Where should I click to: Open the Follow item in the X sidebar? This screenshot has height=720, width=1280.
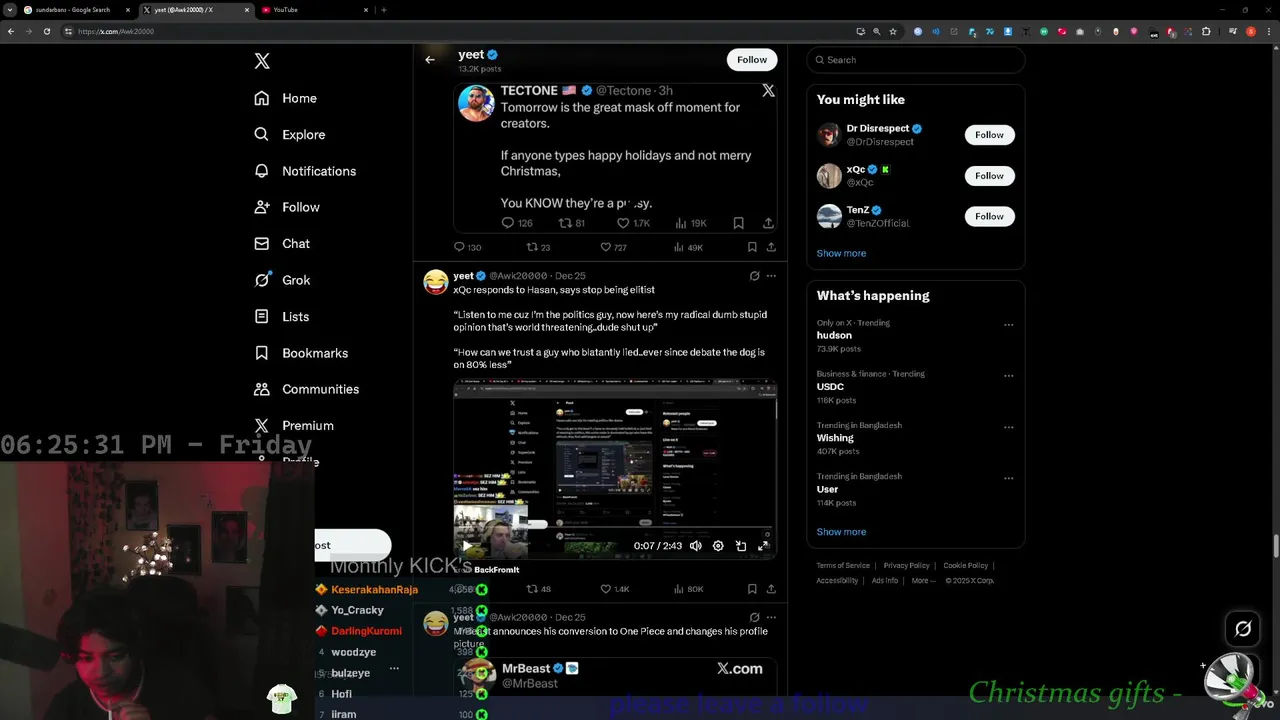[x=287, y=207]
